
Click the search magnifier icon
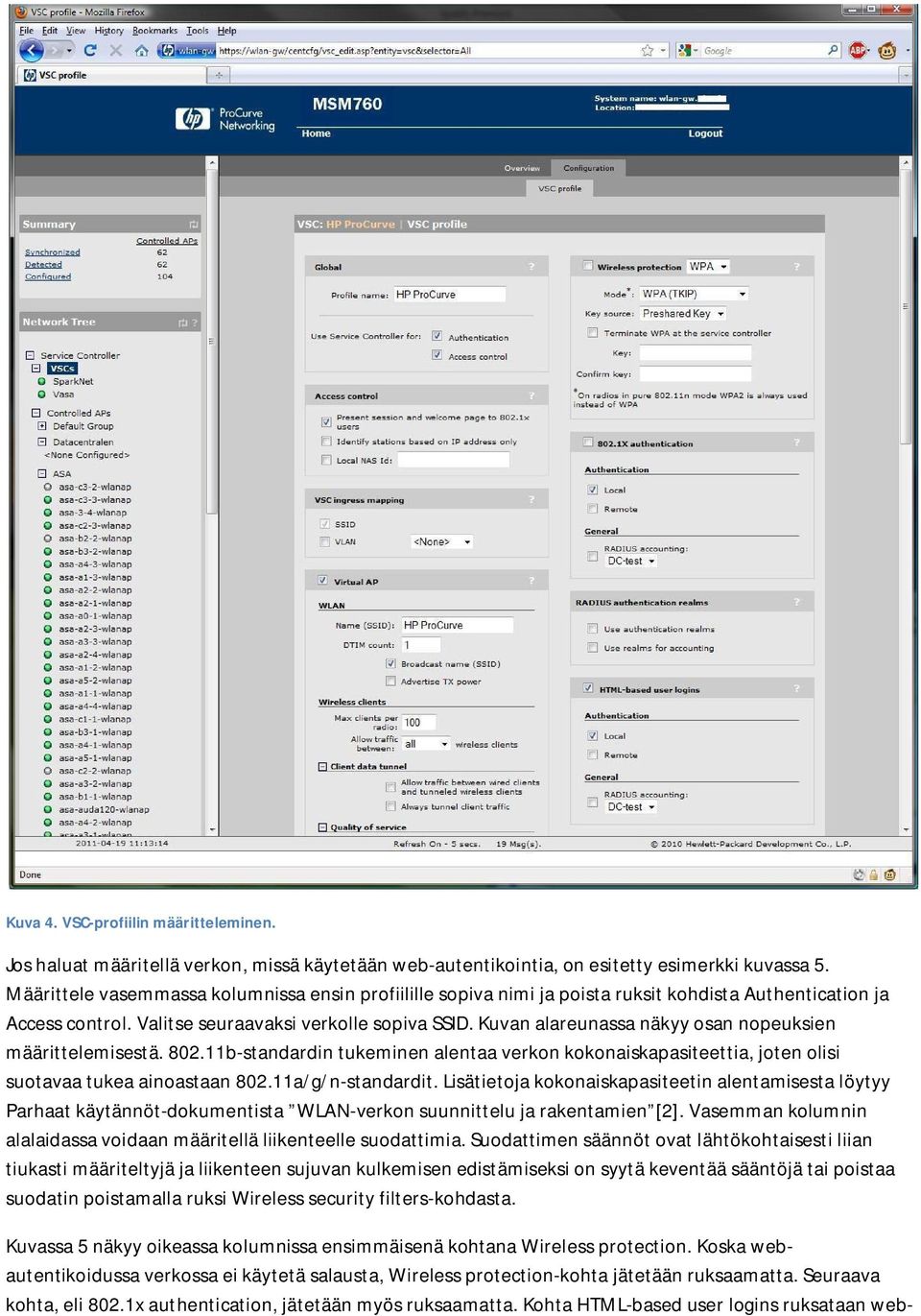click(x=833, y=51)
